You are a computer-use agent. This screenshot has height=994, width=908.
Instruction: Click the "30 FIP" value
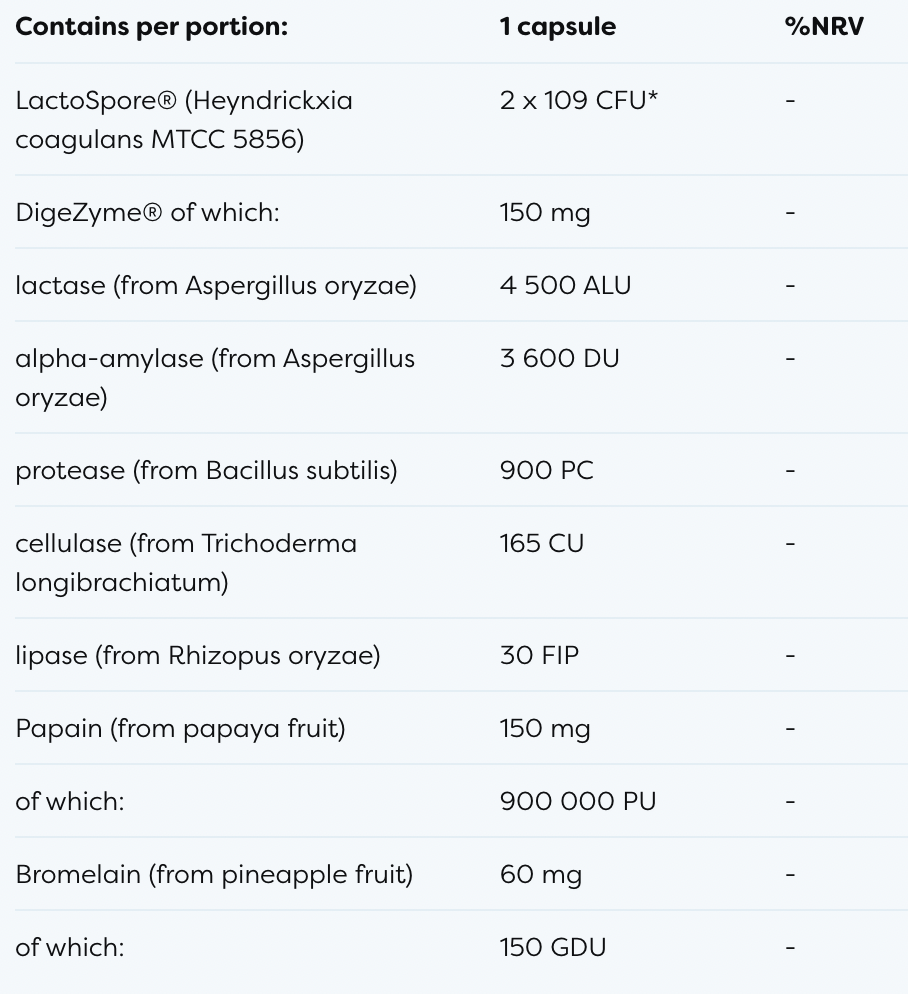539,655
